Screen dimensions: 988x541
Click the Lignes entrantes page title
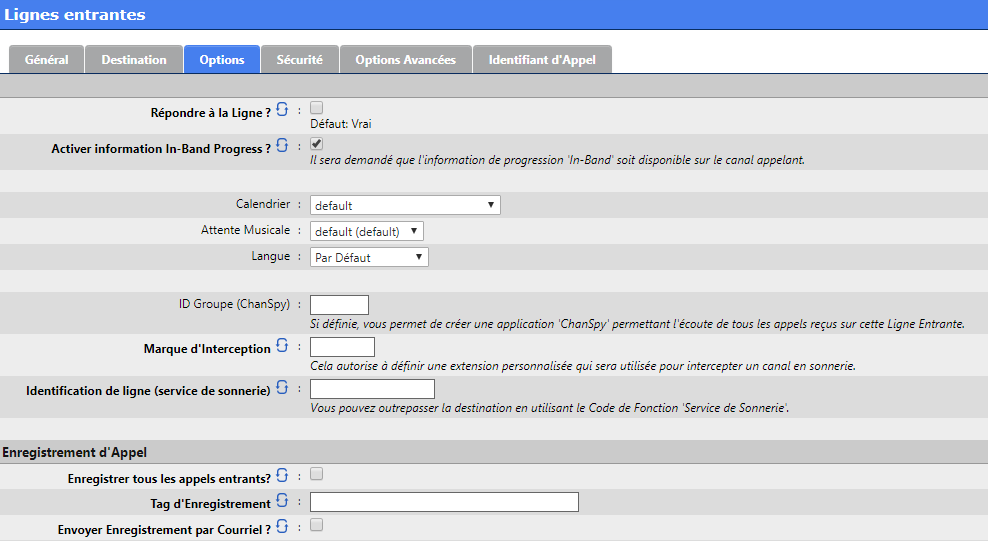tap(74, 14)
